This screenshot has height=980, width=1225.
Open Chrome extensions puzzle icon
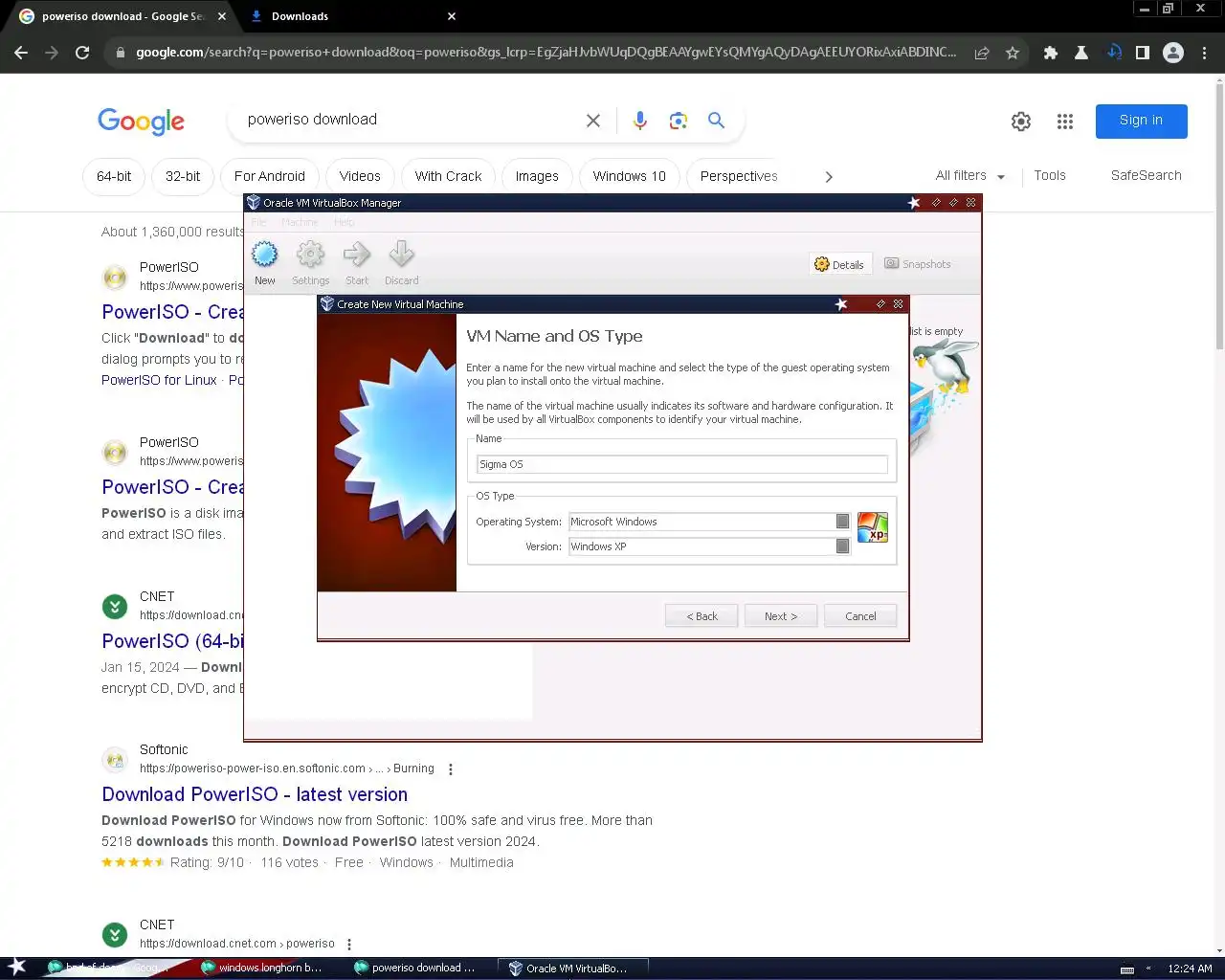pos(1051,53)
